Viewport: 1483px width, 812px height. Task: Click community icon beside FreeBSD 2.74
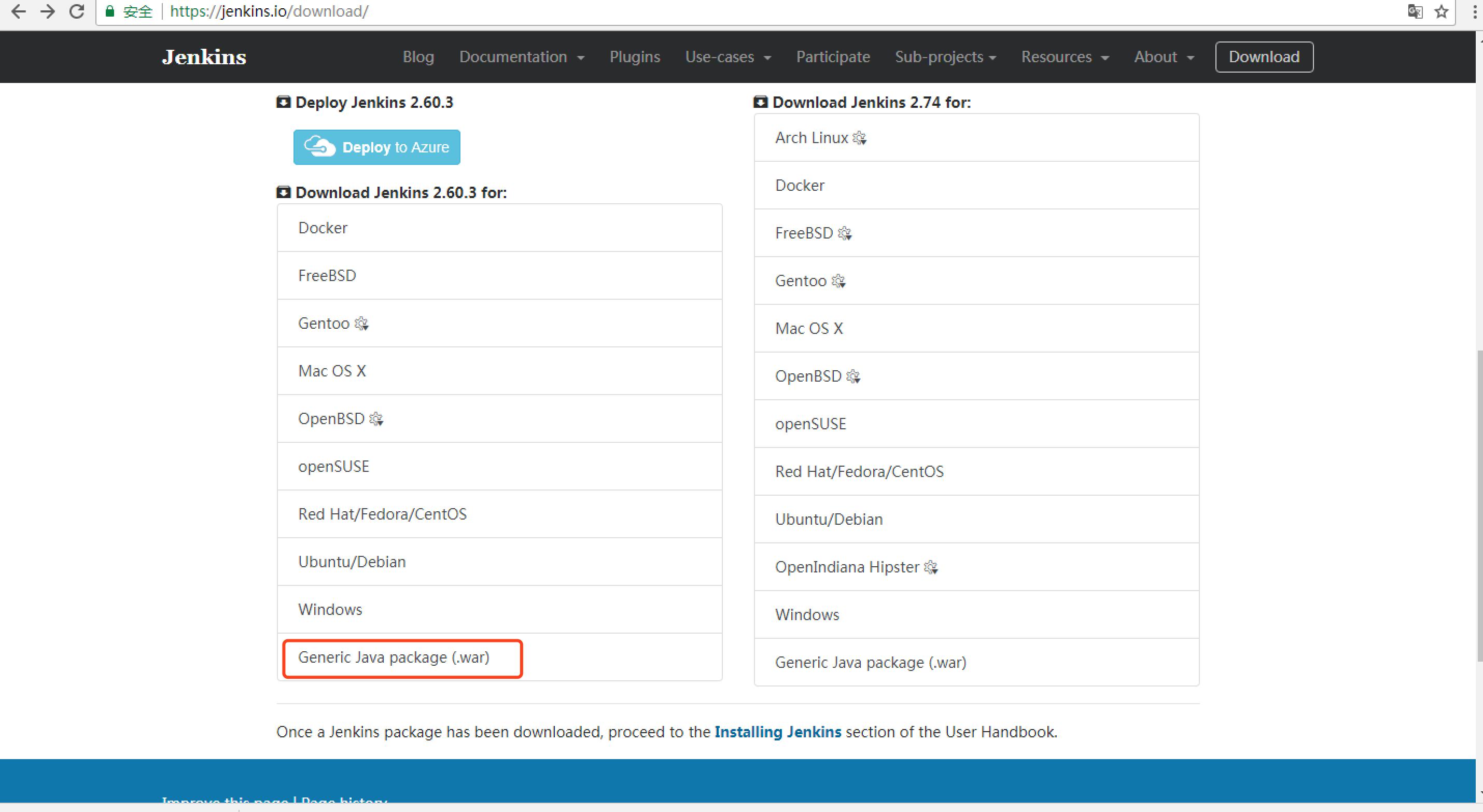845,233
